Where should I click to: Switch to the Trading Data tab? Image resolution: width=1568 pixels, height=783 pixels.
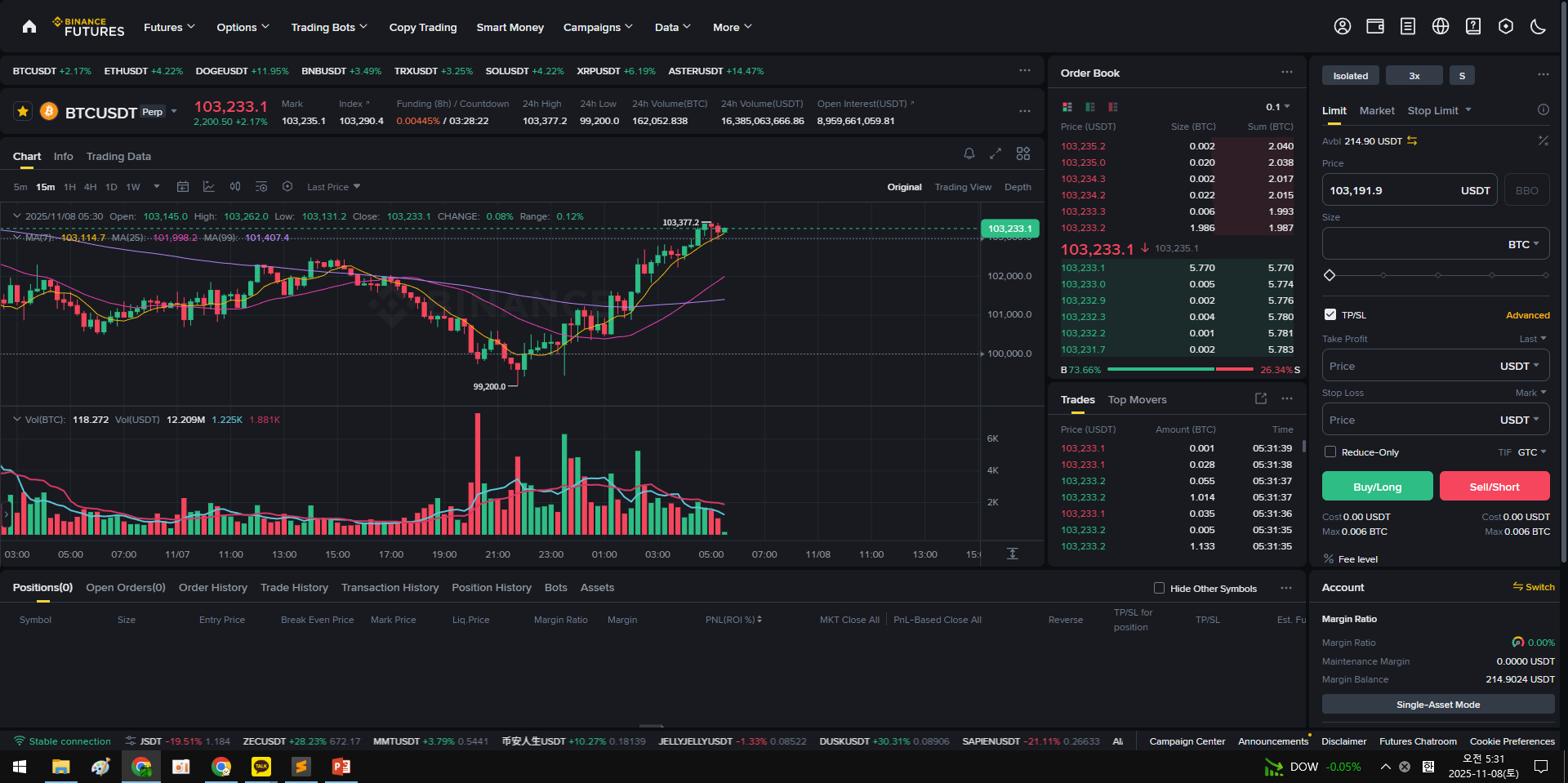(118, 156)
